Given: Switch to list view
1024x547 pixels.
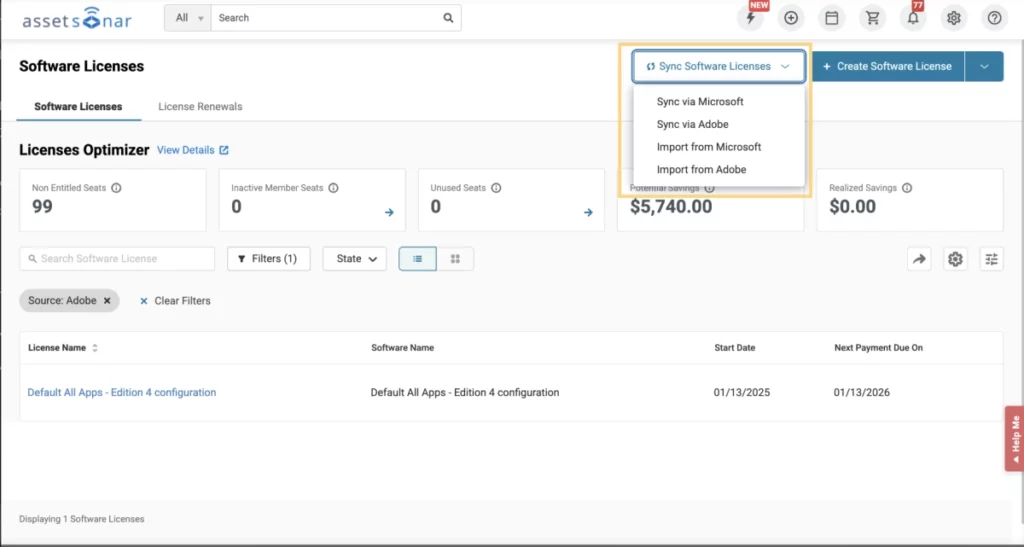Looking at the screenshot, I should [x=417, y=259].
